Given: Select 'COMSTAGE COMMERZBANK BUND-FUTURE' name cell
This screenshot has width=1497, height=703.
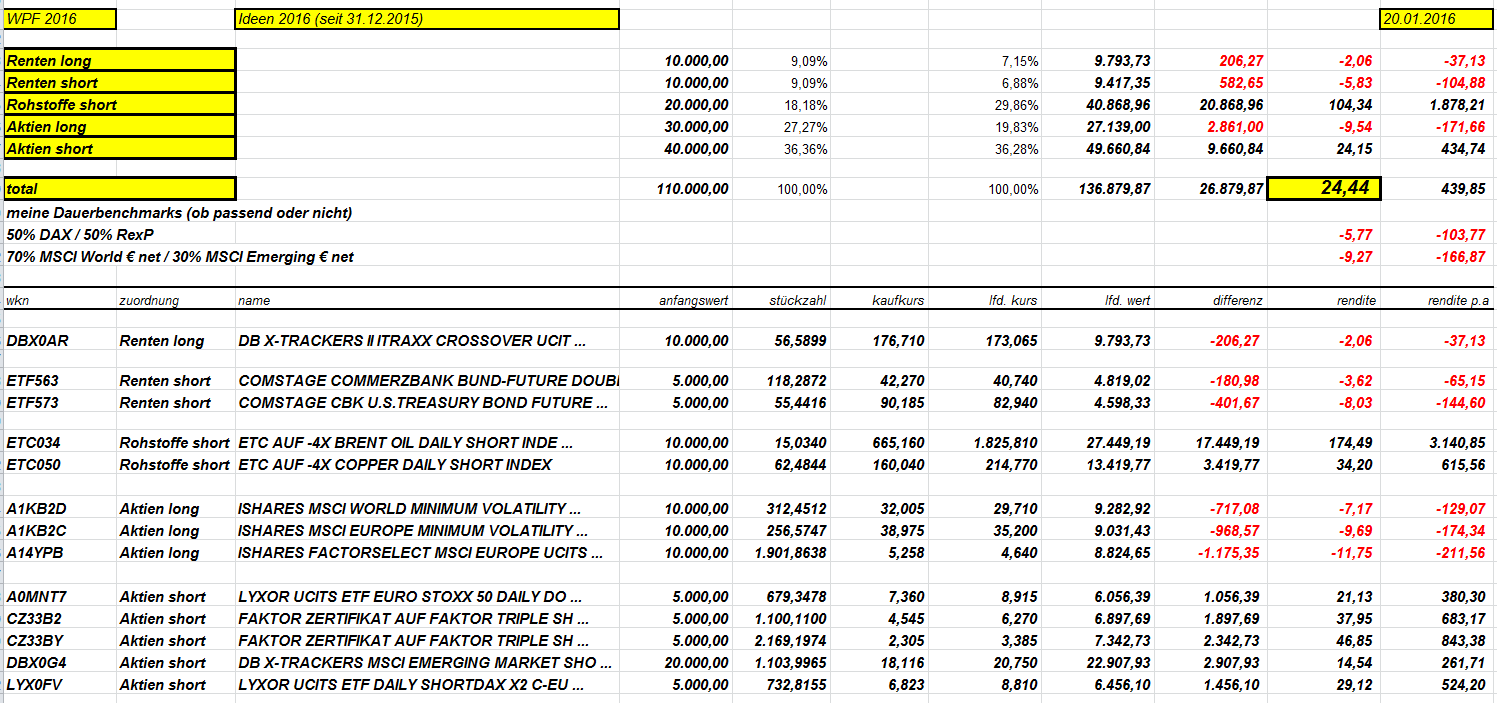Looking at the screenshot, I should [x=429, y=380].
